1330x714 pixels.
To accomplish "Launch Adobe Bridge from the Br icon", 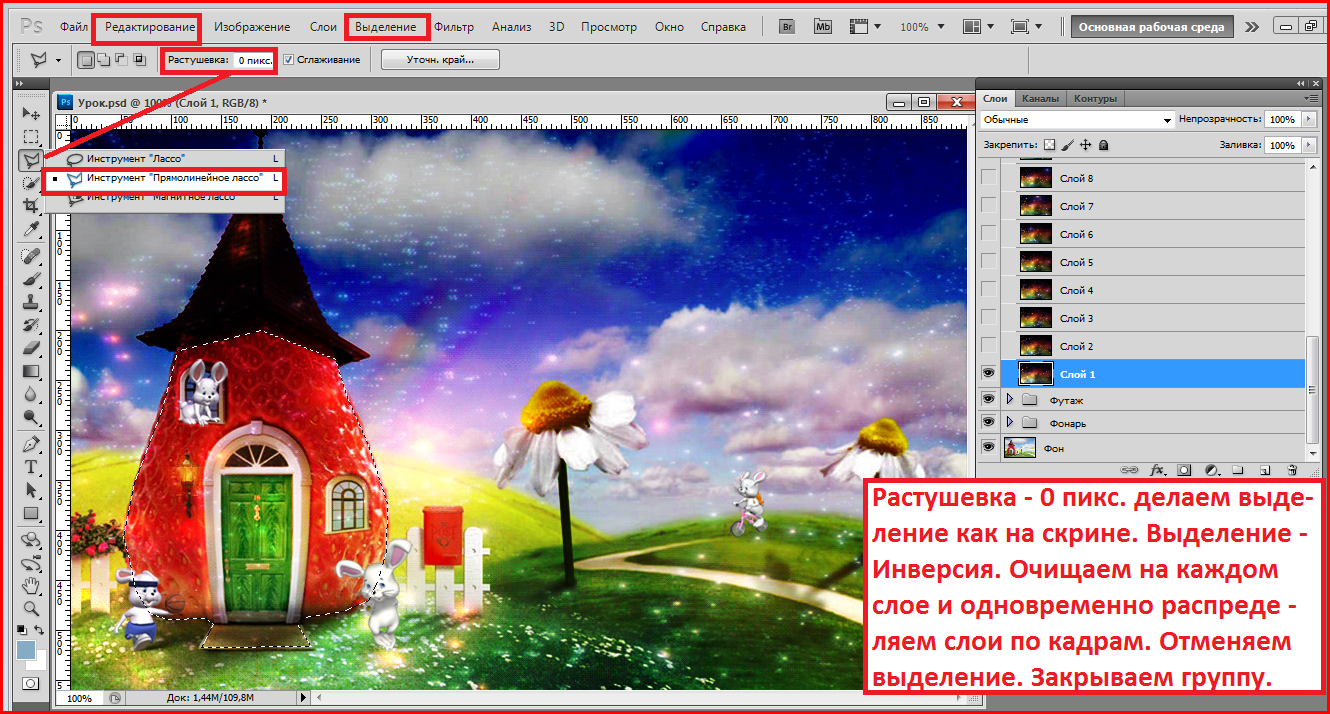I will pos(787,27).
